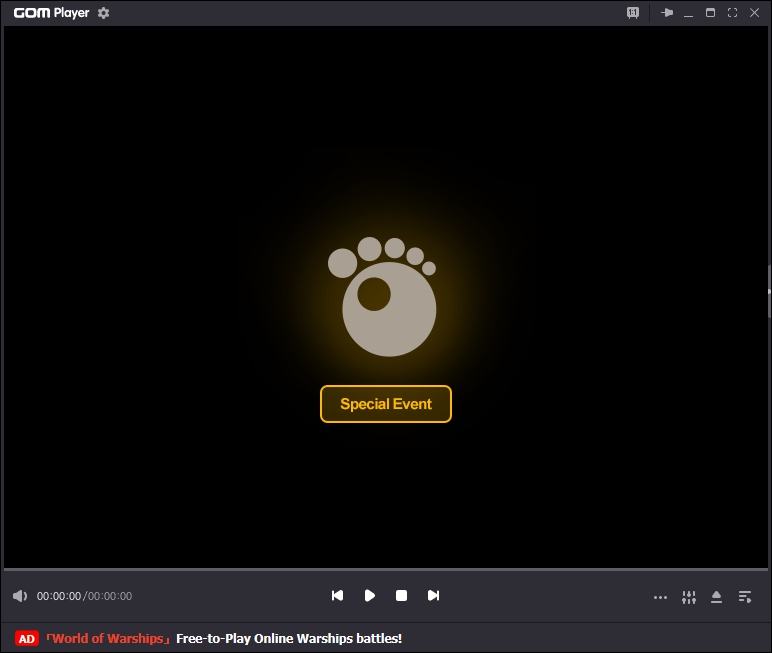The image size is (772, 653).
Task: Minimize the GOM Player window
Action: point(689,14)
